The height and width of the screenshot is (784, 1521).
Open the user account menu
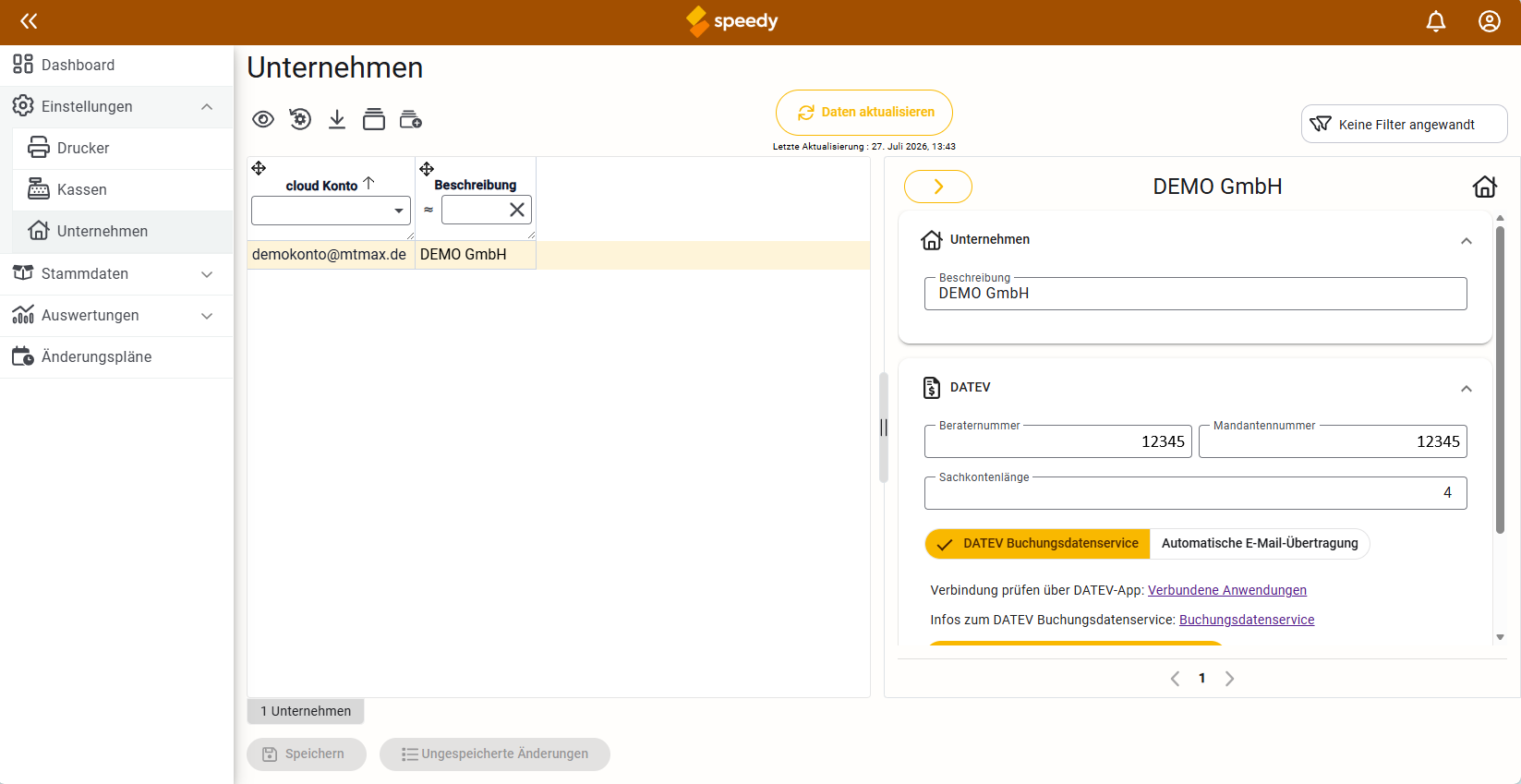click(x=1490, y=21)
